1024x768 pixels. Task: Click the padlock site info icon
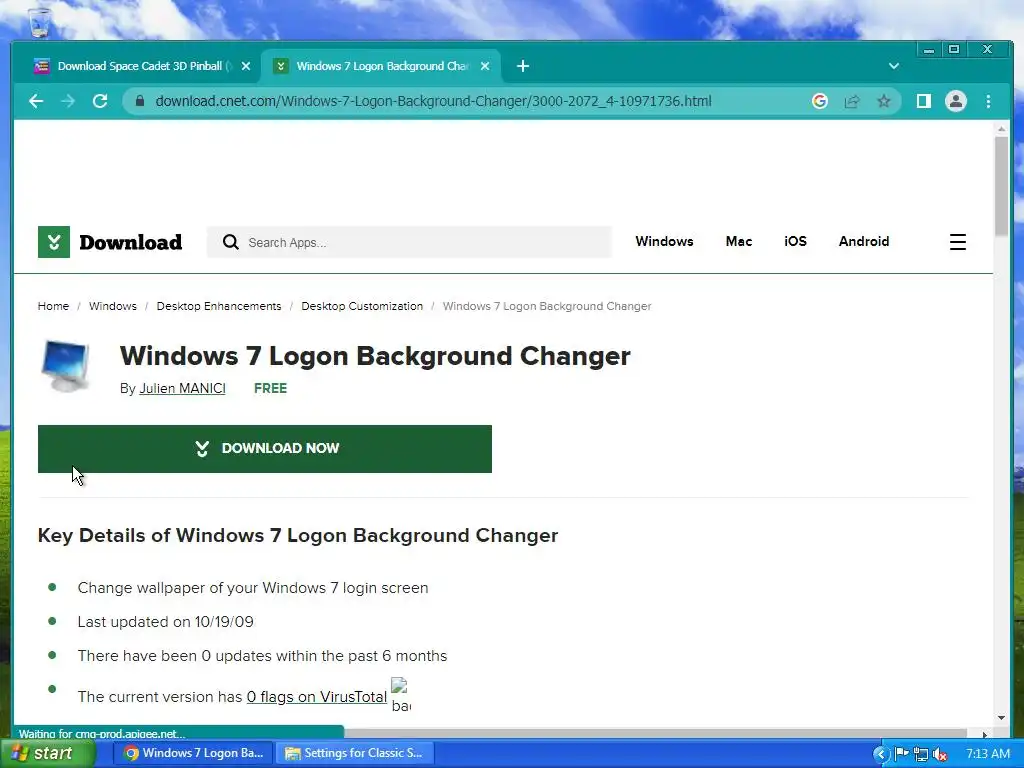[139, 101]
